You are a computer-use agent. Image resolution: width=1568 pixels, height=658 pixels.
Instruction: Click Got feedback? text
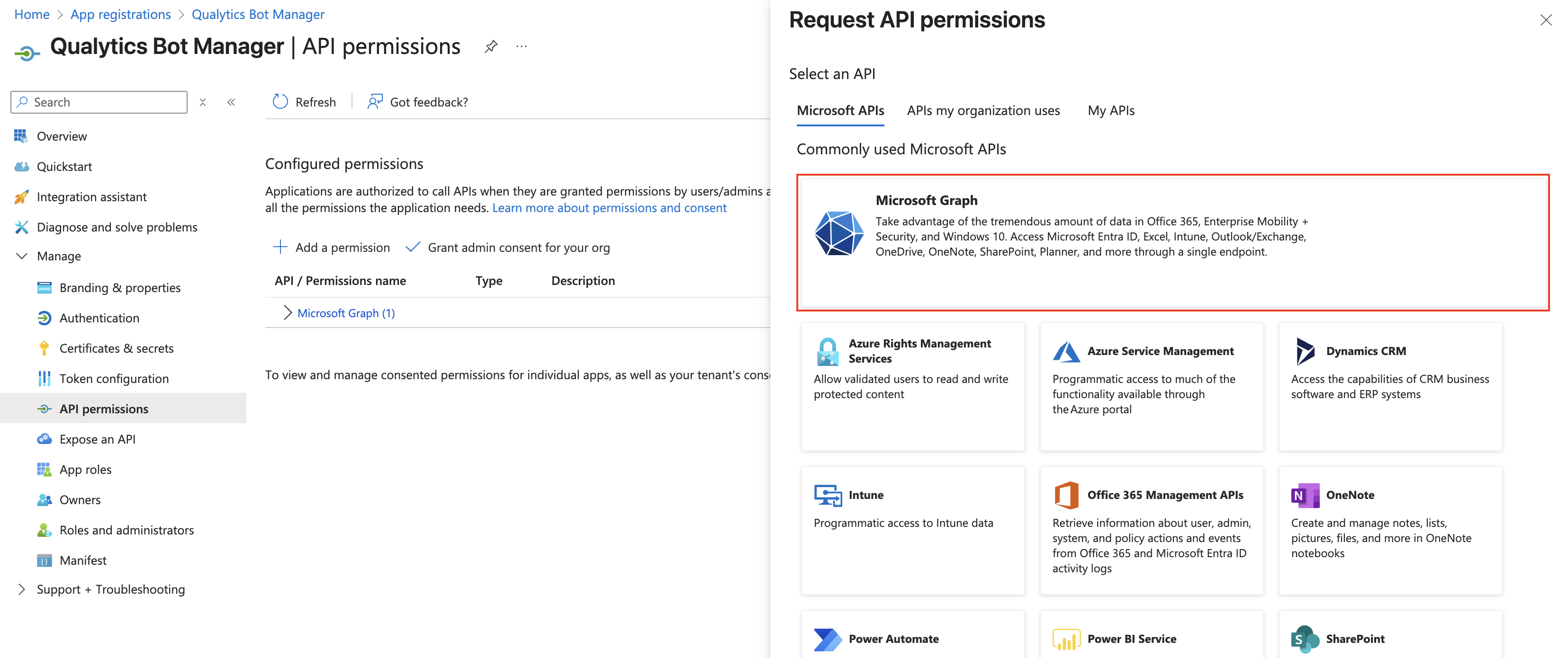pos(429,102)
